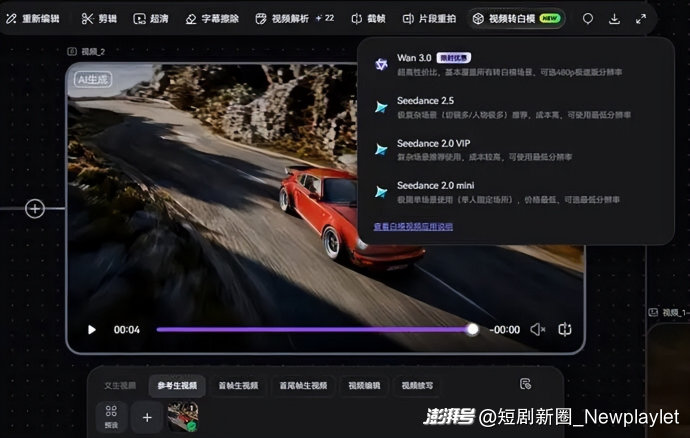Switch to the 视频续写 tab
The height and width of the screenshot is (438, 690).
417,386
